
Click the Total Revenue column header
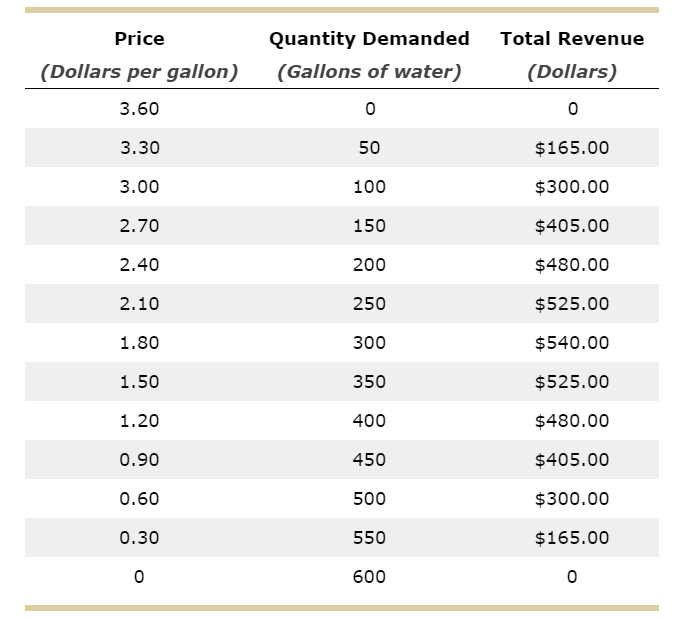tap(572, 39)
